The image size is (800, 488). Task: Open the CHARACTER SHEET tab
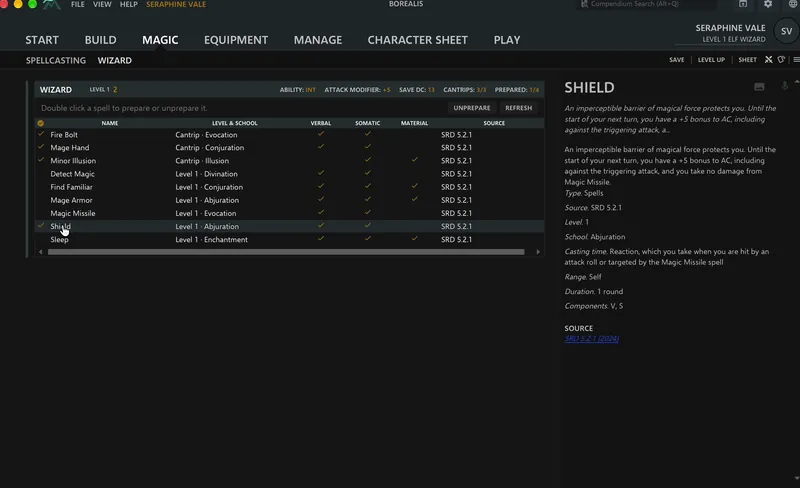coord(417,40)
